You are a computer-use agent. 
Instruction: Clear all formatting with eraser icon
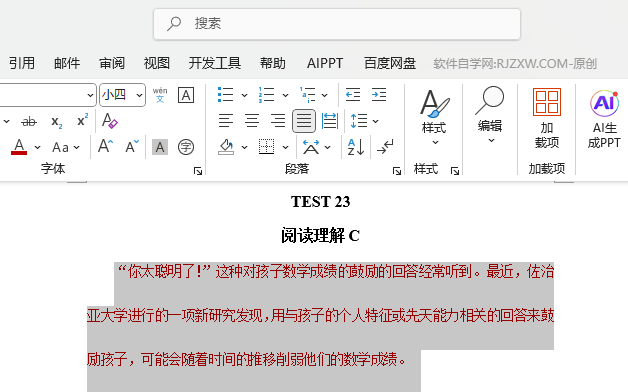(109, 121)
